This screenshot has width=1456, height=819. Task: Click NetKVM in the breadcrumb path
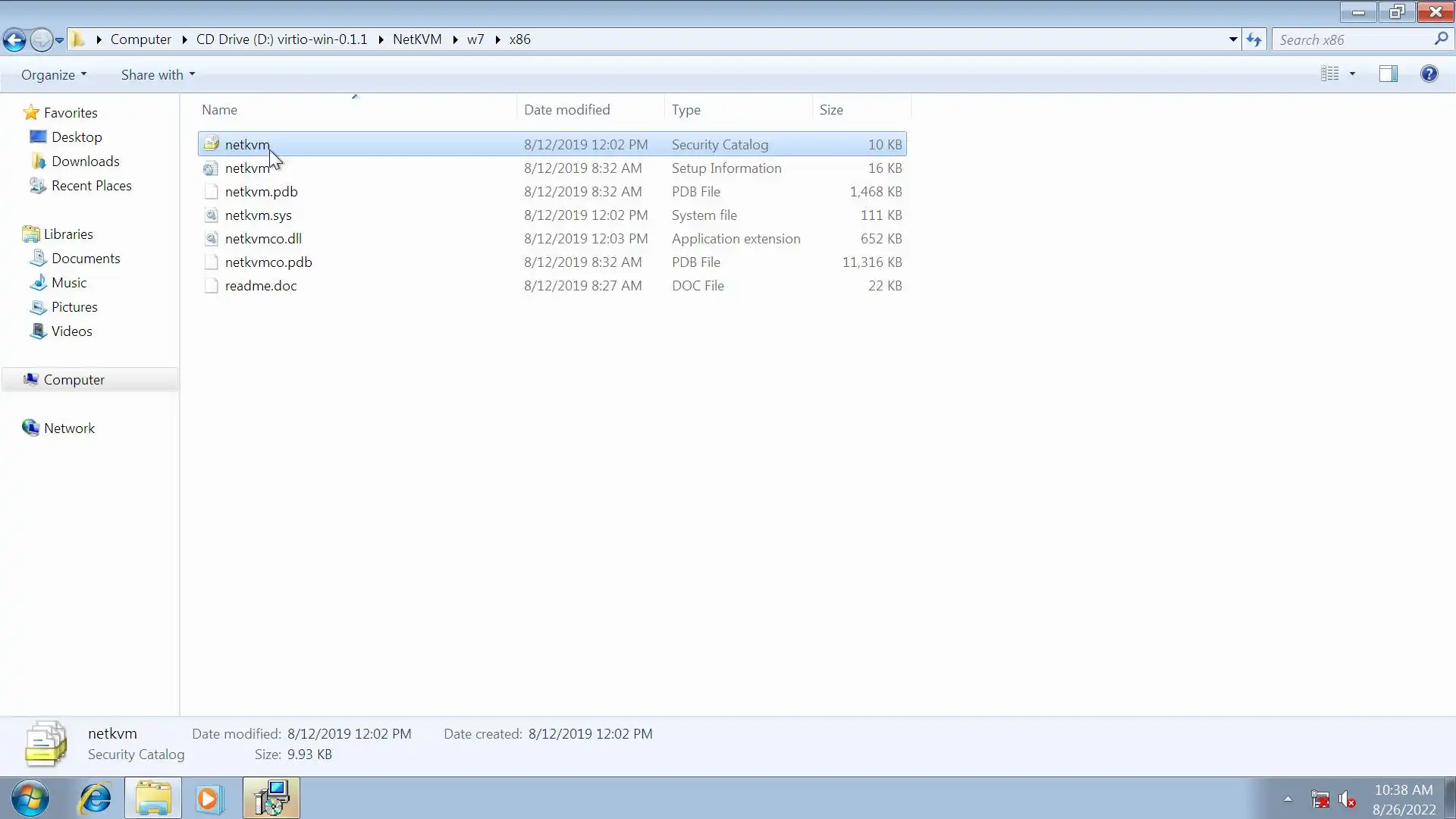tap(416, 39)
